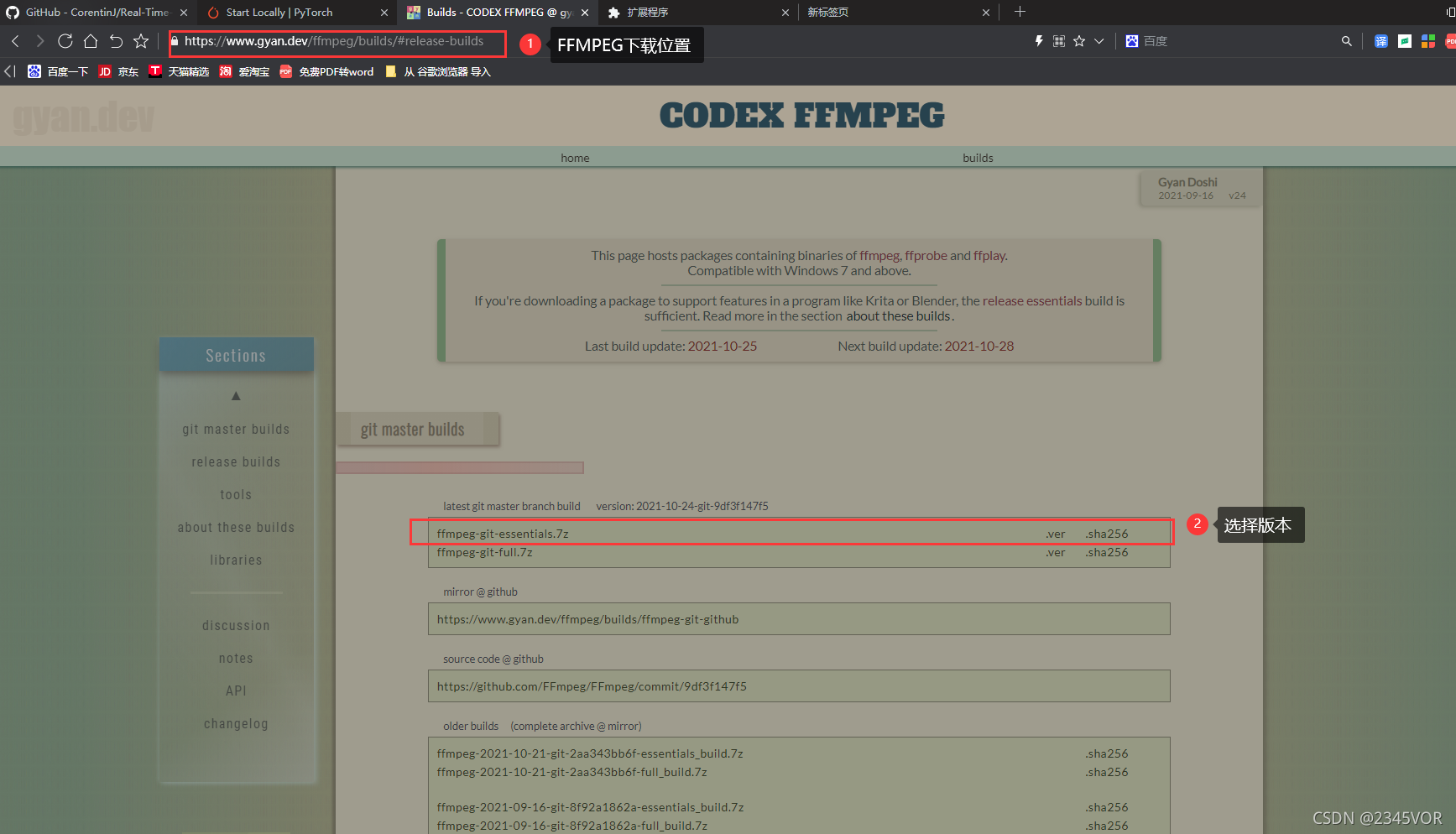Image resolution: width=1456 pixels, height=834 pixels.
Task: Open a new tab with the plus button
Action: (x=1020, y=12)
